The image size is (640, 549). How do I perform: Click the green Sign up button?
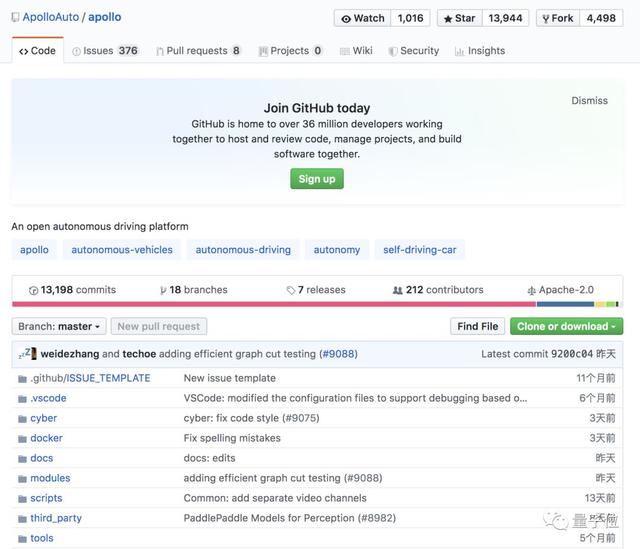click(x=317, y=179)
